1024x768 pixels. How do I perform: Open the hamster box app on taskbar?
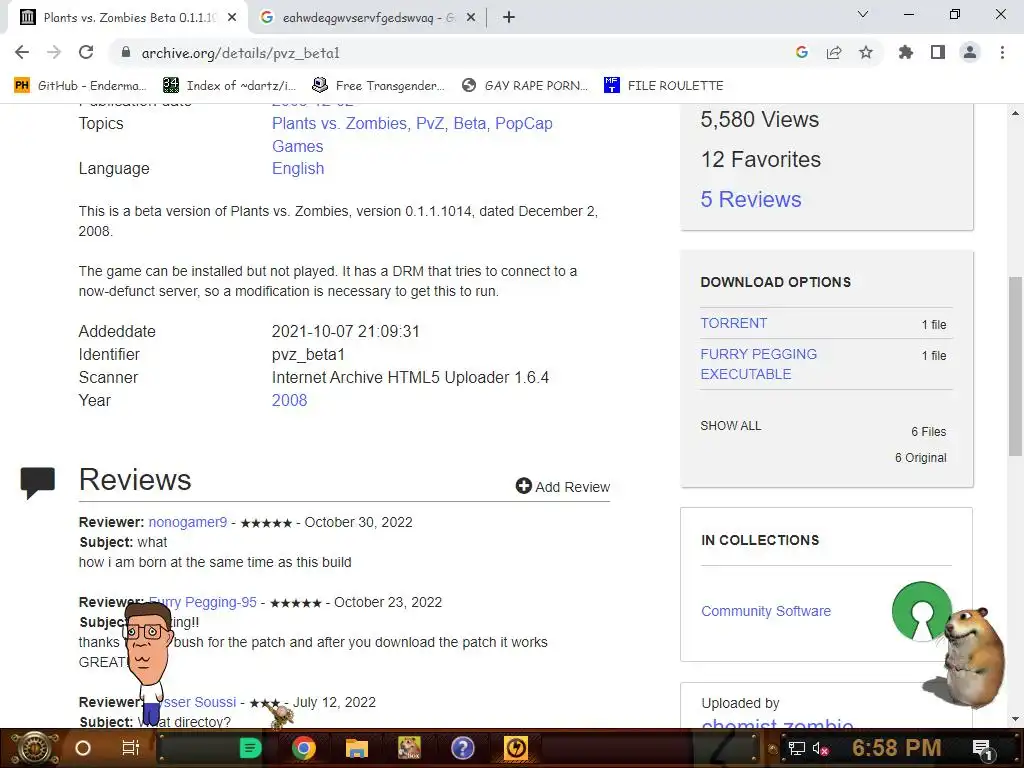[x=409, y=748]
